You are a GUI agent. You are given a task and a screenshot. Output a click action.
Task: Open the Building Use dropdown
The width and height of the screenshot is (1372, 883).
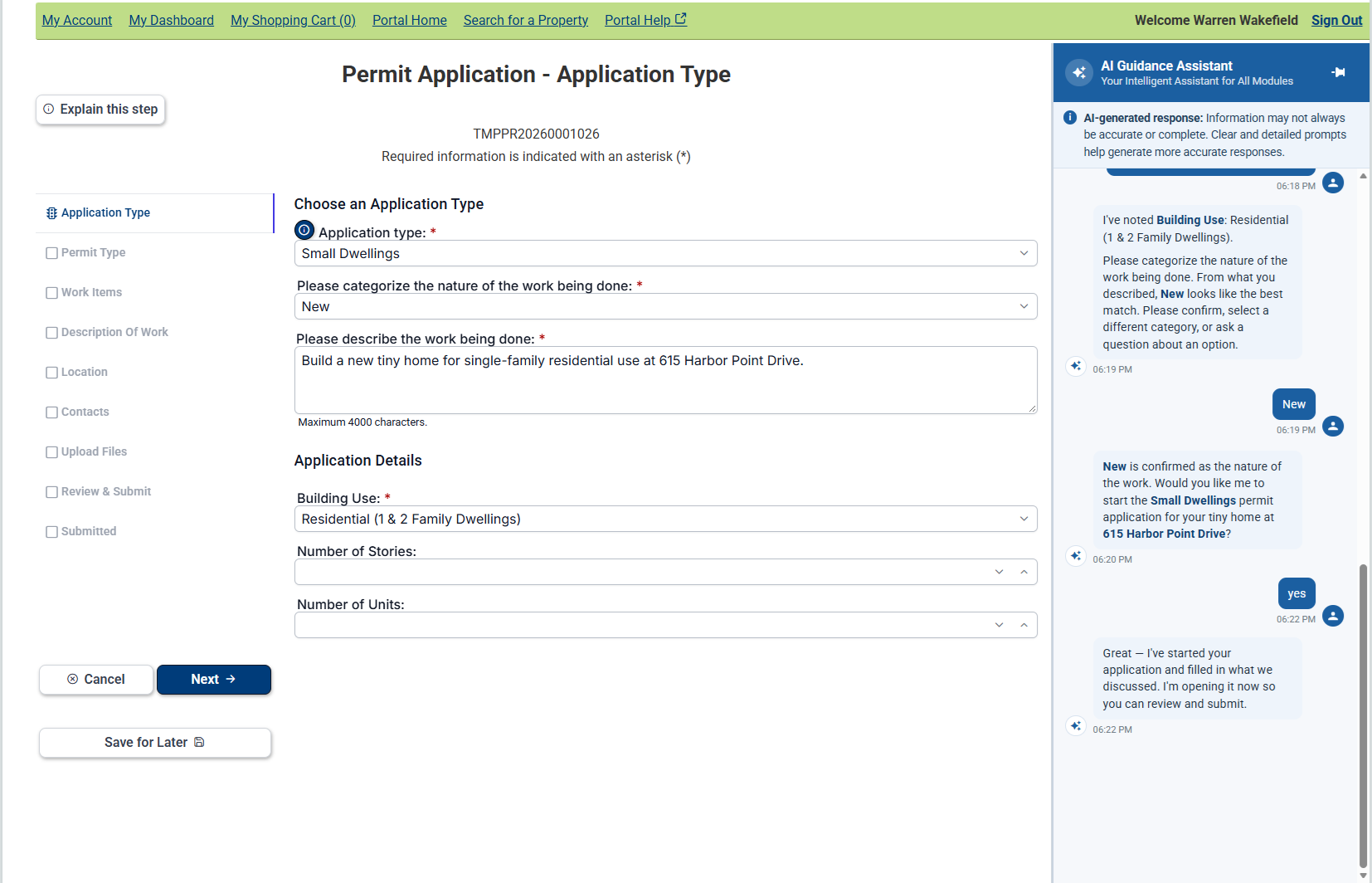(665, 519)
